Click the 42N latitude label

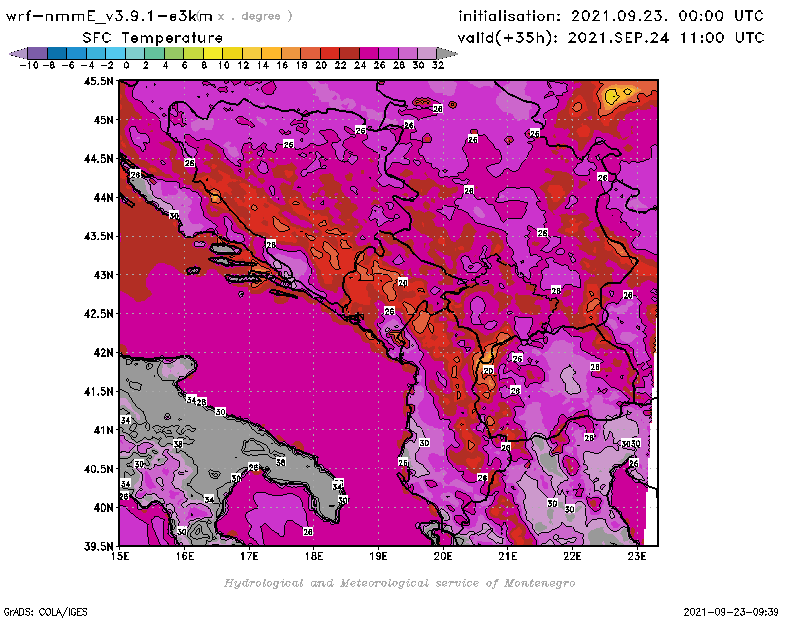101,352
